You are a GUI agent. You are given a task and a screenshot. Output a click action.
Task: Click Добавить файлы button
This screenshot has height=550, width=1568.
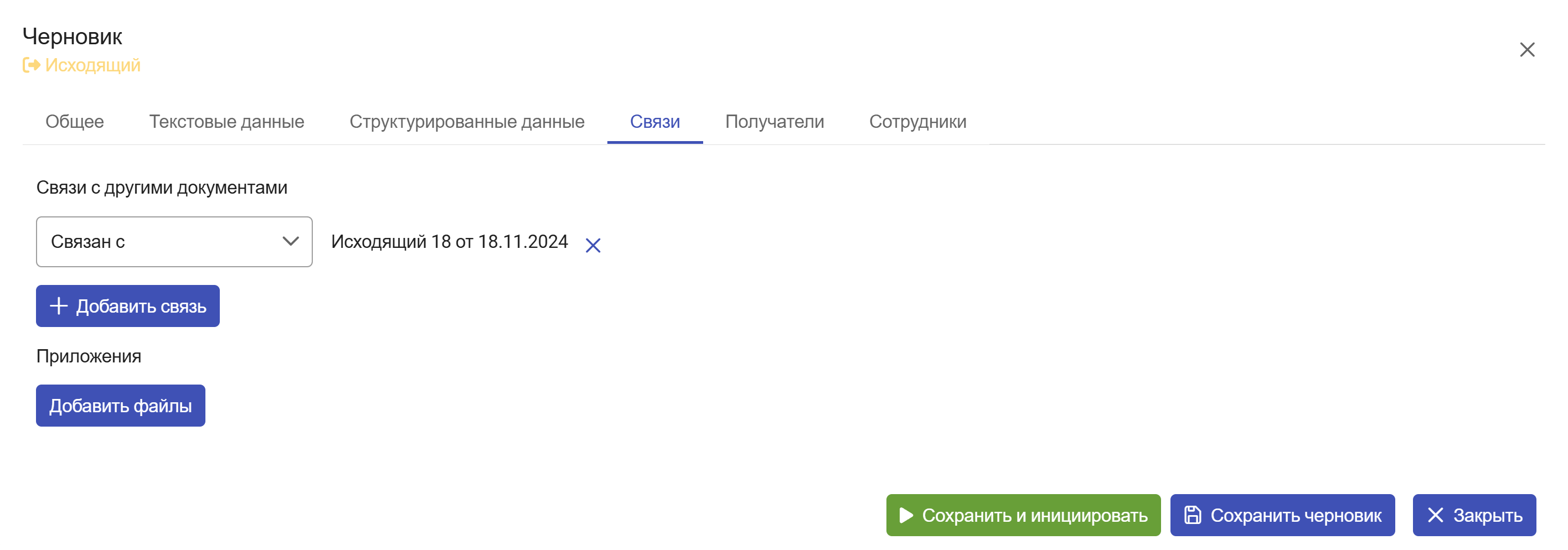pyautogui.click(x=121, y=406)
